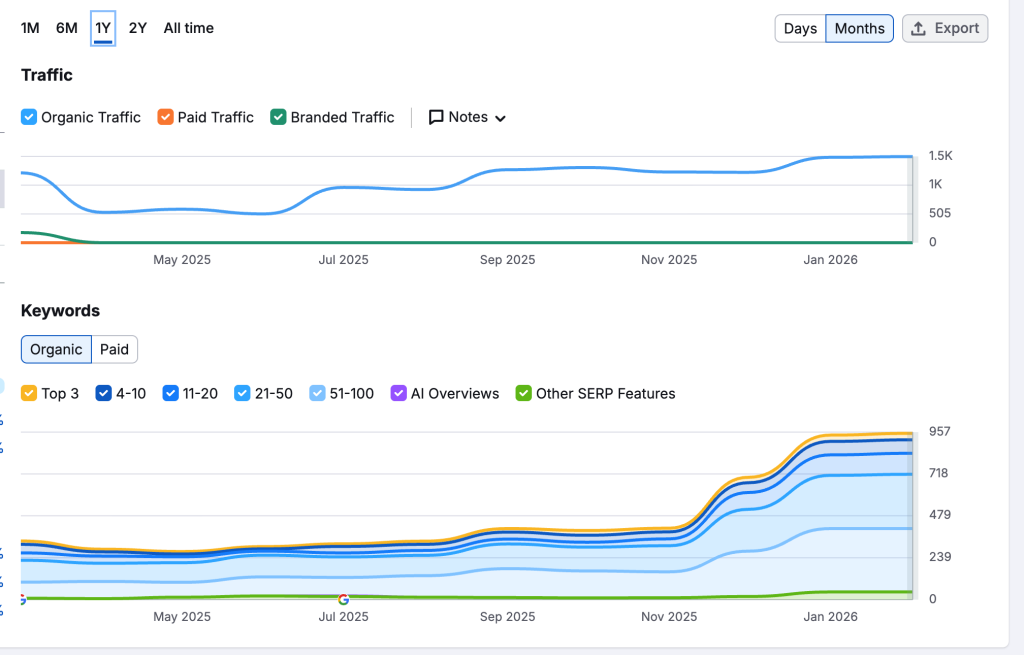Select the 1M time range tab
1024x655 pixels.
pyautogui.click(x=30, y=28)
